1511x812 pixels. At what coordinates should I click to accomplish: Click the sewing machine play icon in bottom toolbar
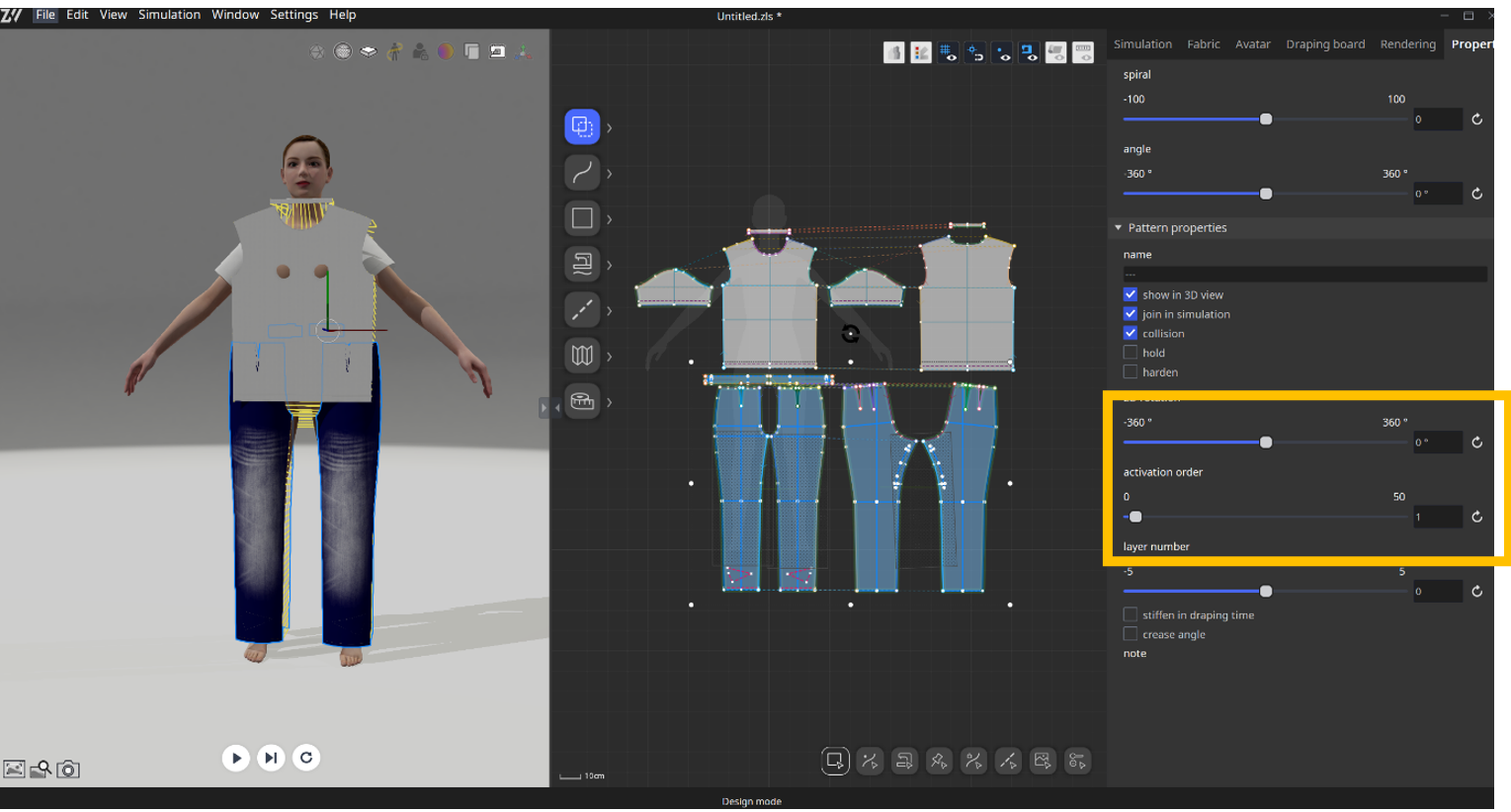click(x=904, y=761)
